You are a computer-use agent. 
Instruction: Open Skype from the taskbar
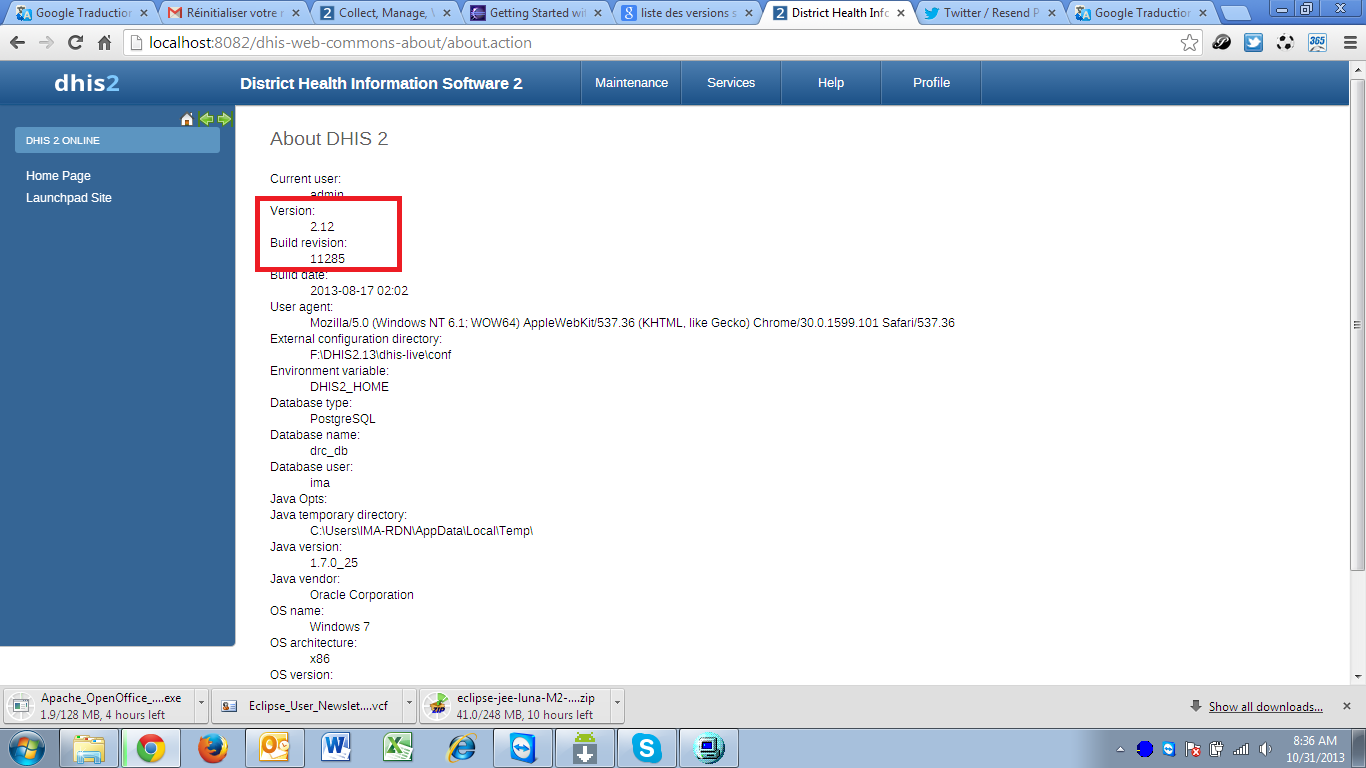click(x=647, y=748)
